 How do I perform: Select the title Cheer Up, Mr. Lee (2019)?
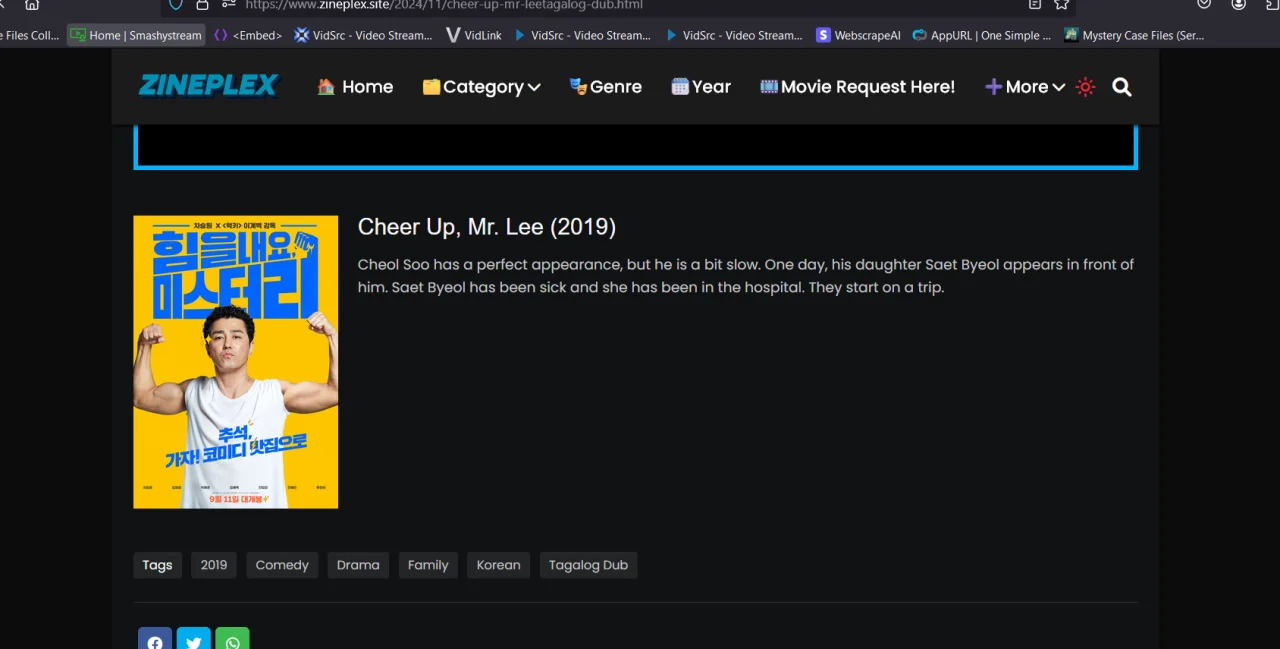tap(487, 227)
